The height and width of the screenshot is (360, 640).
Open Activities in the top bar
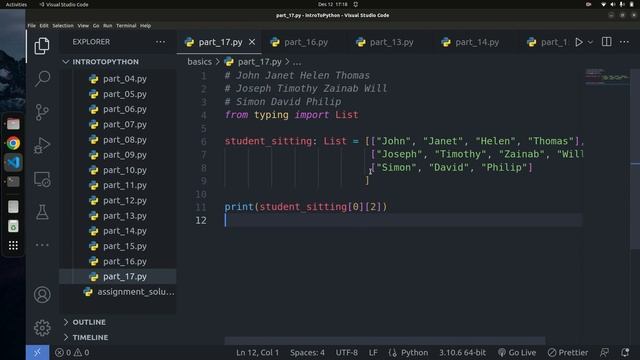[16, 4]
